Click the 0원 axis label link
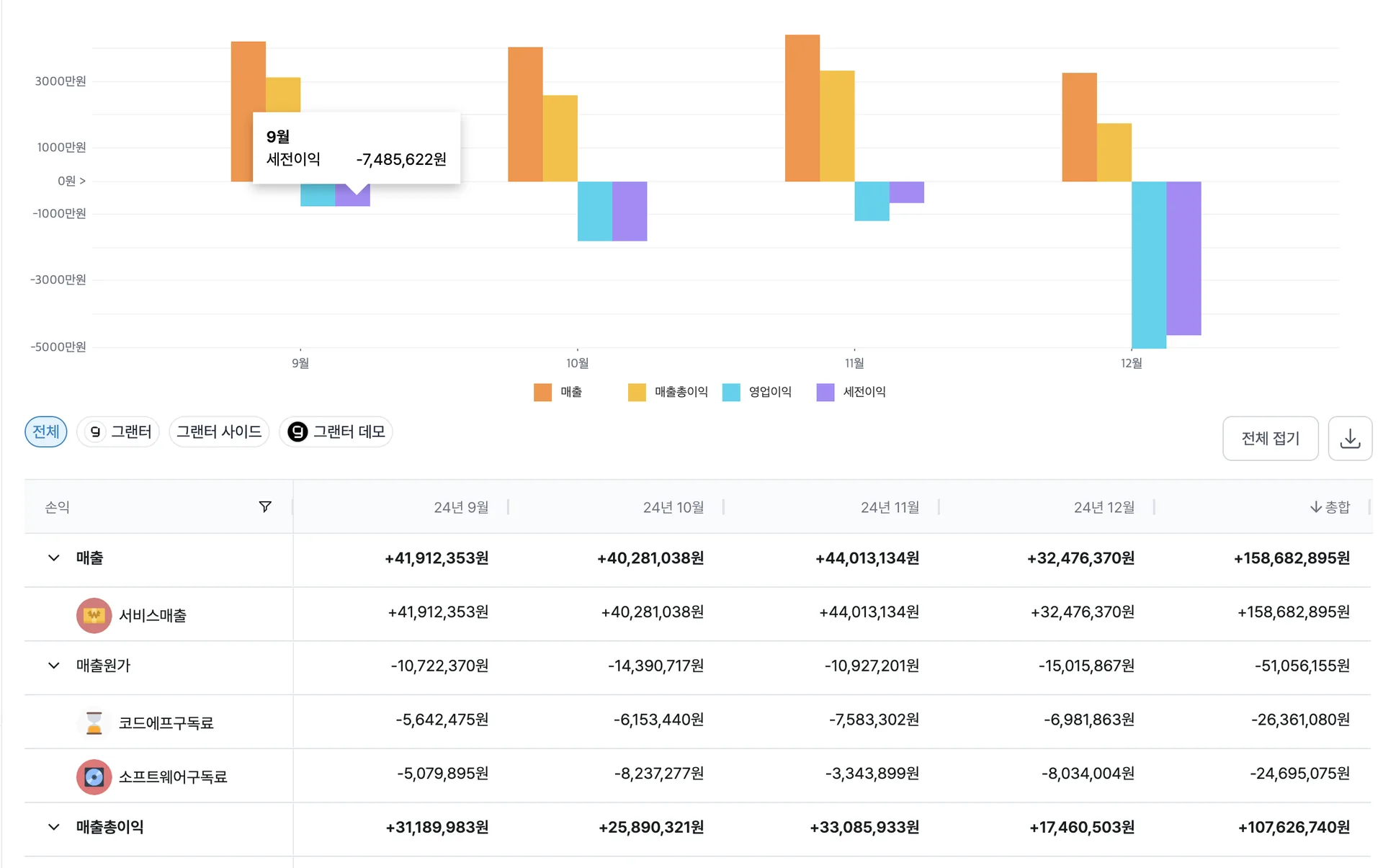This screenshot has width=1383, height=868. (x=71, y=181)
